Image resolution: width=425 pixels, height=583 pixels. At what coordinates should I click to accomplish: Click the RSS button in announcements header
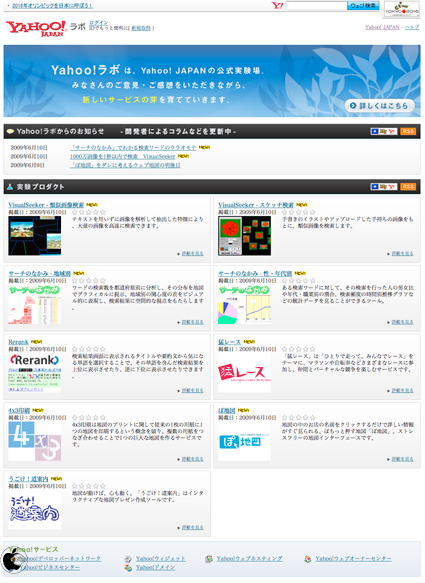(x=408, y=131)
